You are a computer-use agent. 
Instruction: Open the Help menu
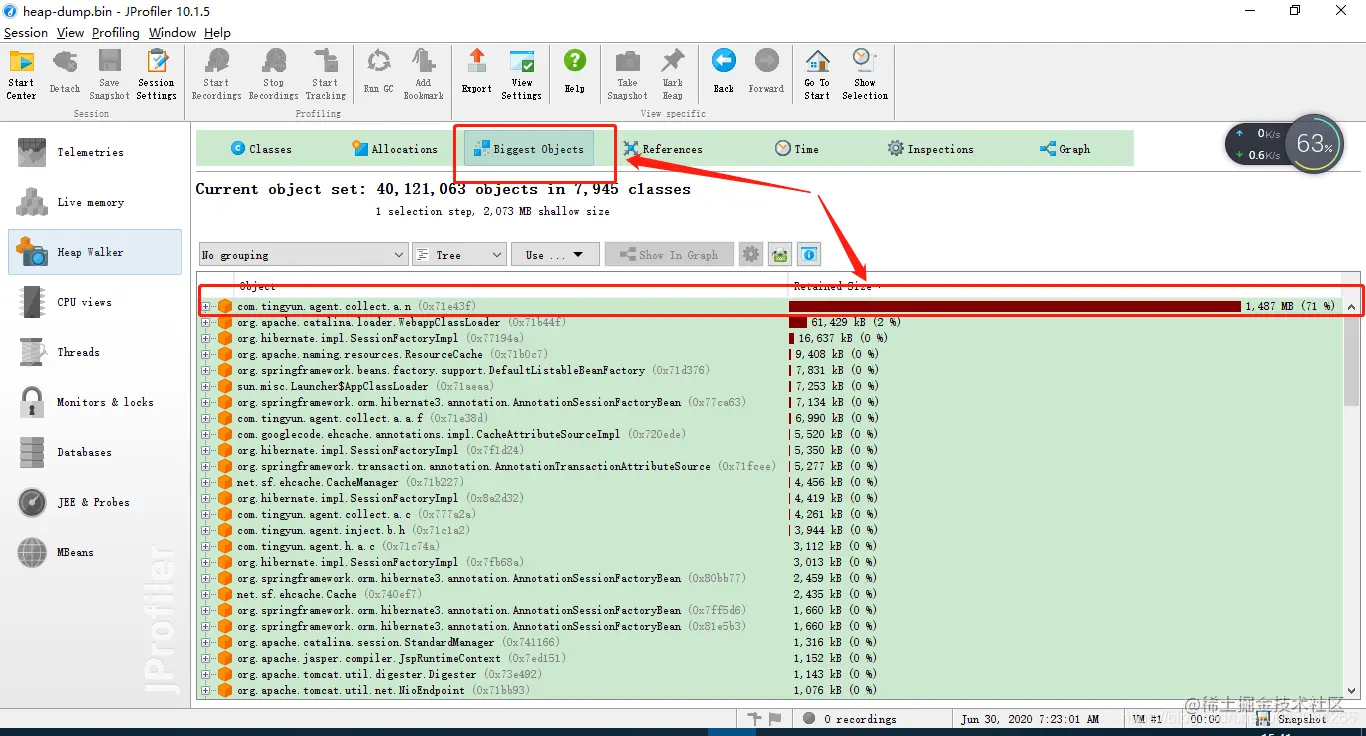(217, 32)
